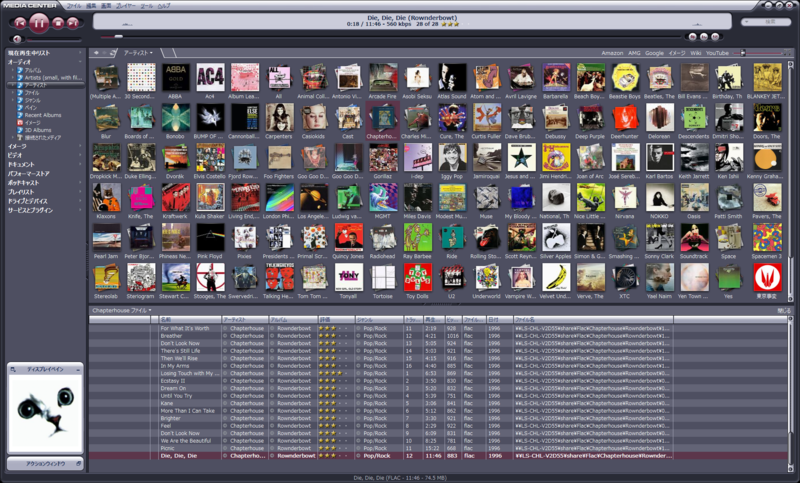This screenshot has width=800, height=483.
Task: Open the 3D Albums view
Action: tap(38, 130)
